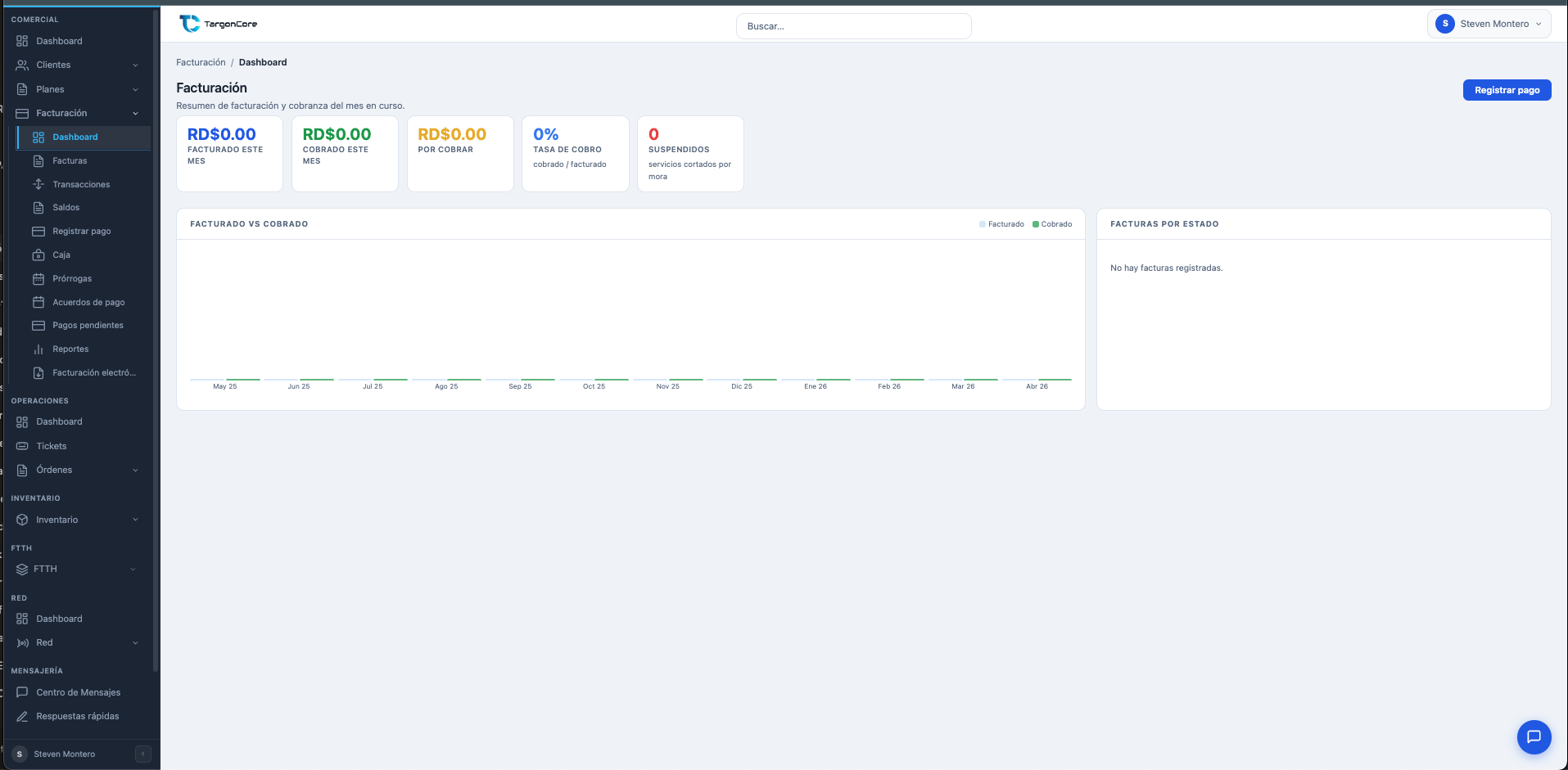This screenshot has width=1568, height=770.
Task: Click the Abr 26 chart bar label
Action: pyautogui.click(x=1037, y=386)
